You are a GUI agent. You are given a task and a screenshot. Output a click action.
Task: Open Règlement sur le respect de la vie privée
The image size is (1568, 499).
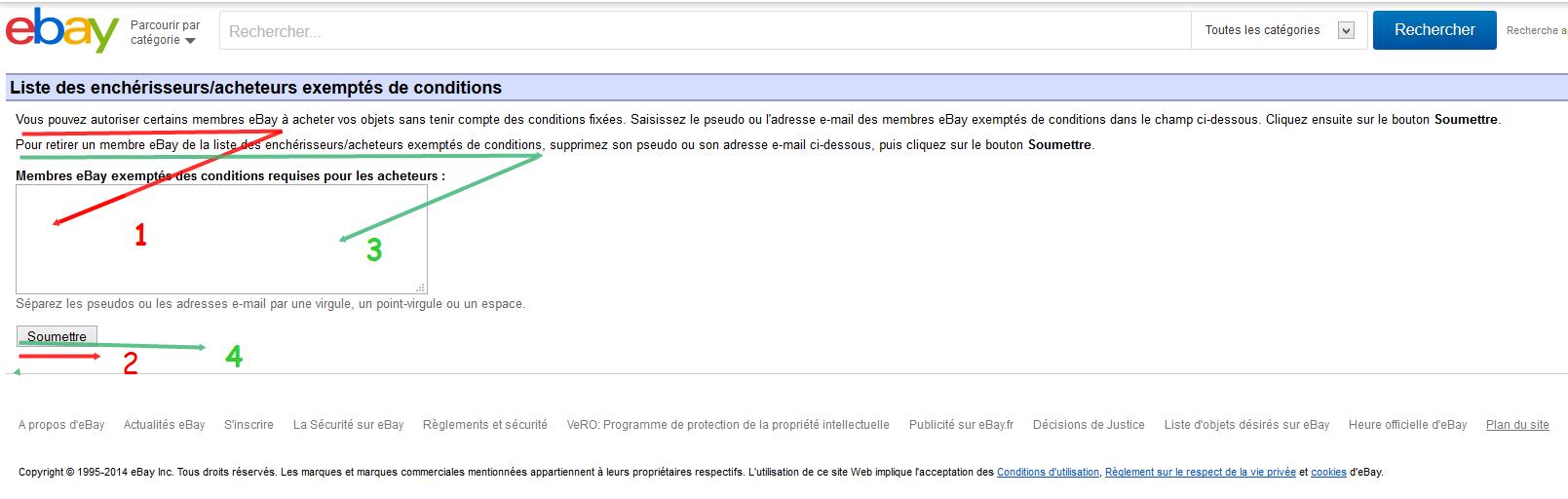1201,472
